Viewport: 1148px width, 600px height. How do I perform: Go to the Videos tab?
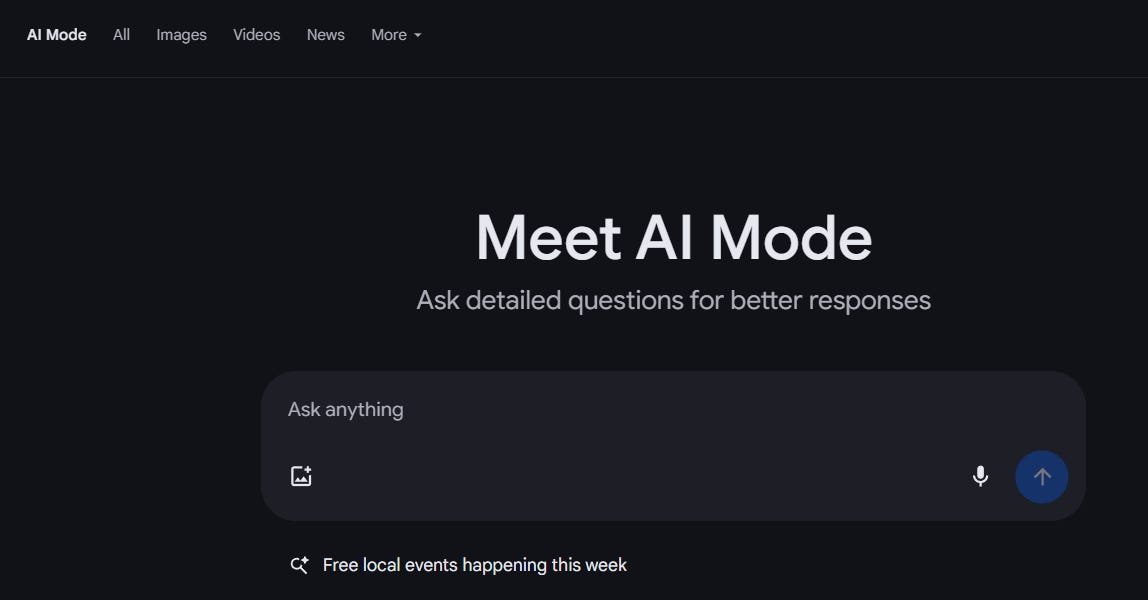(x=256, y=35)
